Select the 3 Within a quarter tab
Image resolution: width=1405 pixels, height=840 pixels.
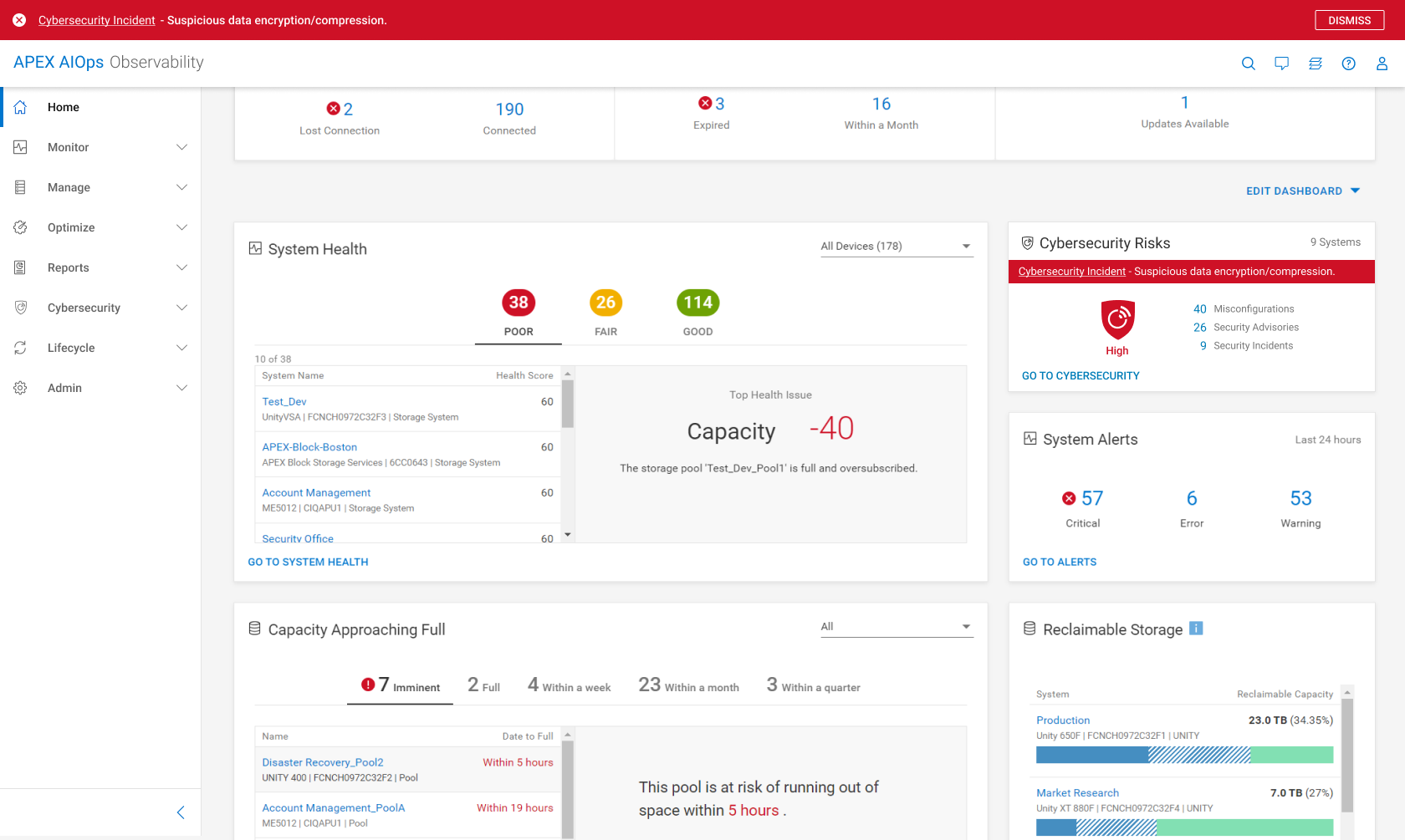(813, 686)
